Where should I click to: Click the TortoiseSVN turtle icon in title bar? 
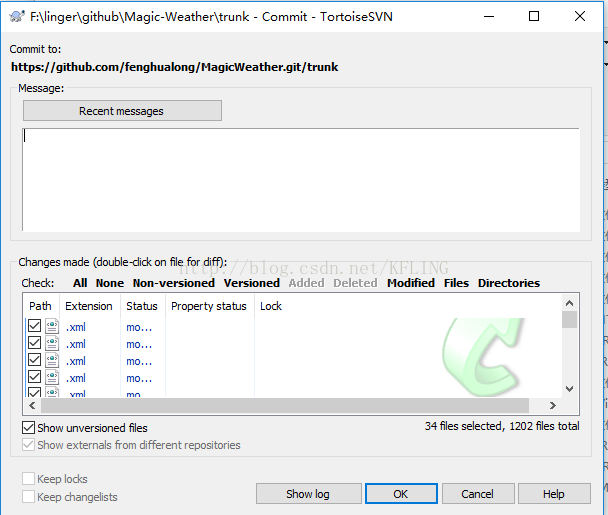[x=17, y=17]
